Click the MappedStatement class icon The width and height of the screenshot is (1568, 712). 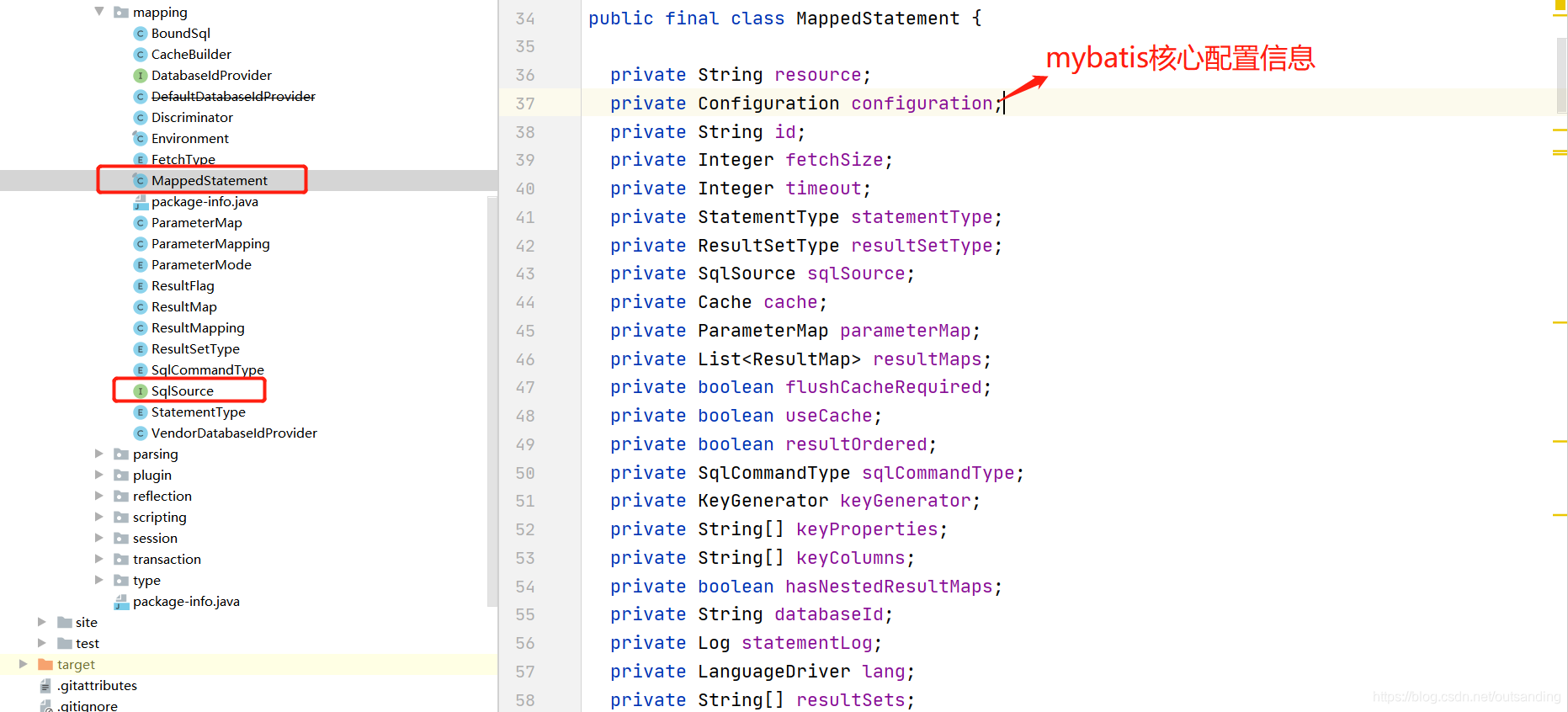point(141,181)
